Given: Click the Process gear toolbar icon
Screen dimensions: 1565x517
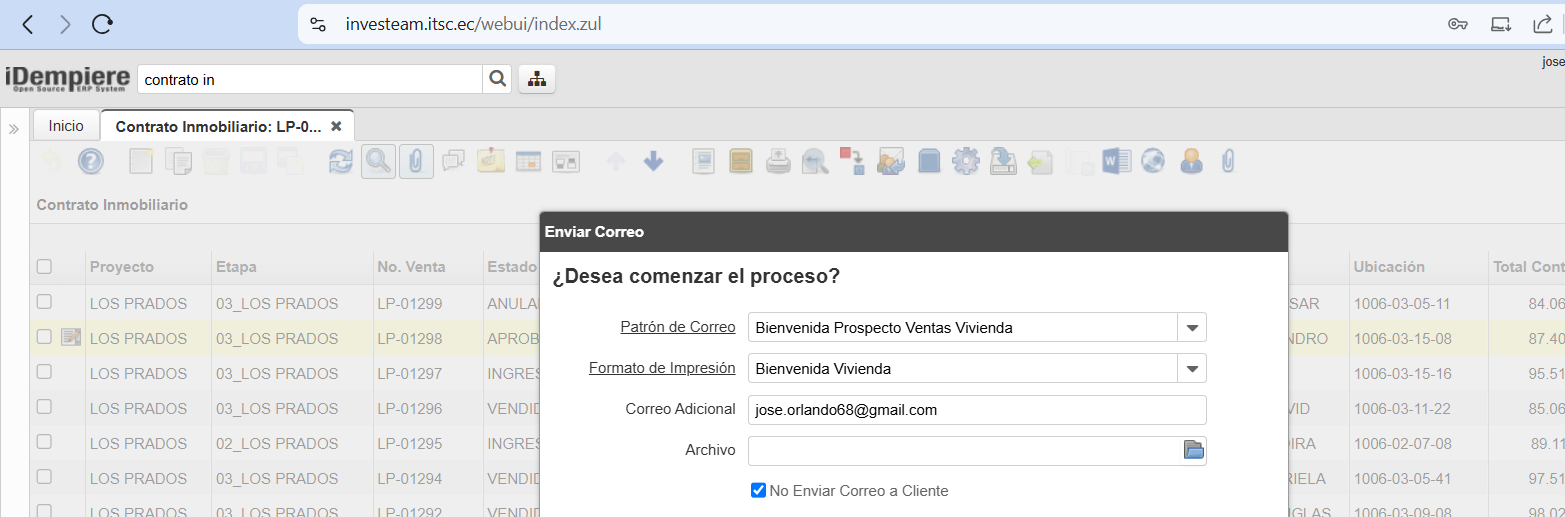Looking at the screenshot, I should [965, 161].
